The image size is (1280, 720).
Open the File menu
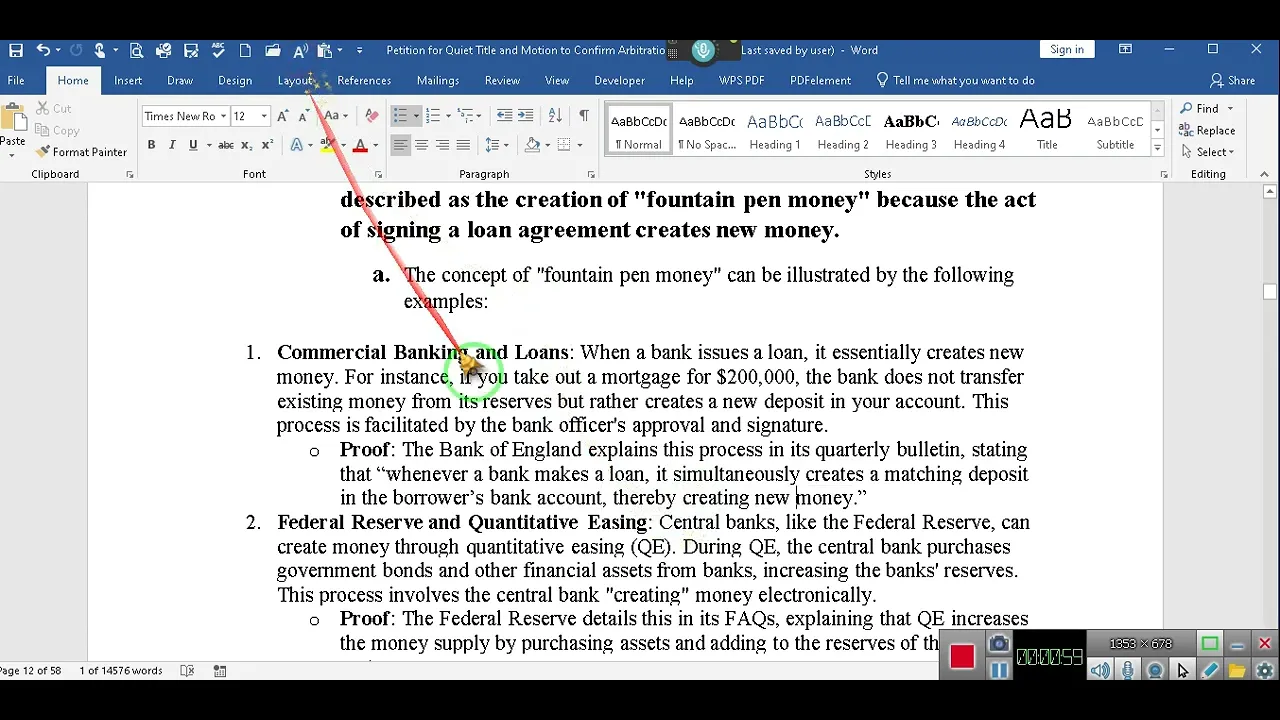(16, 80)
